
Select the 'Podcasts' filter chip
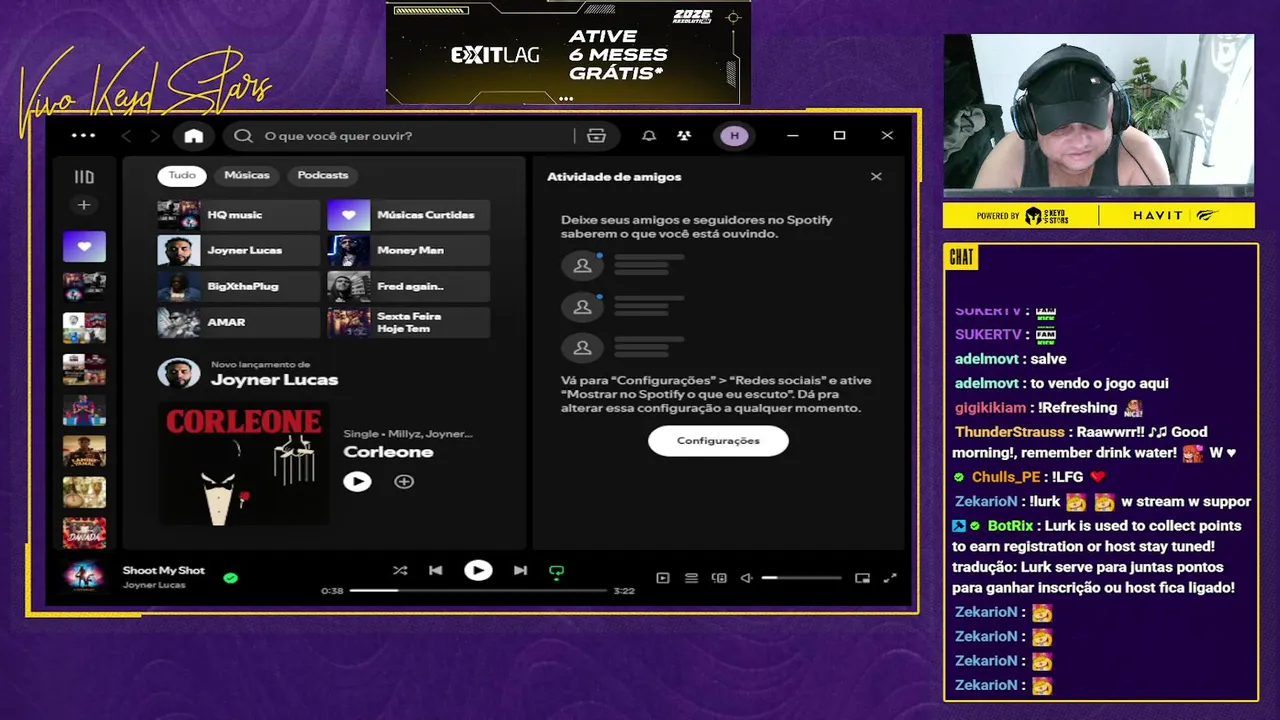(323, 175)
